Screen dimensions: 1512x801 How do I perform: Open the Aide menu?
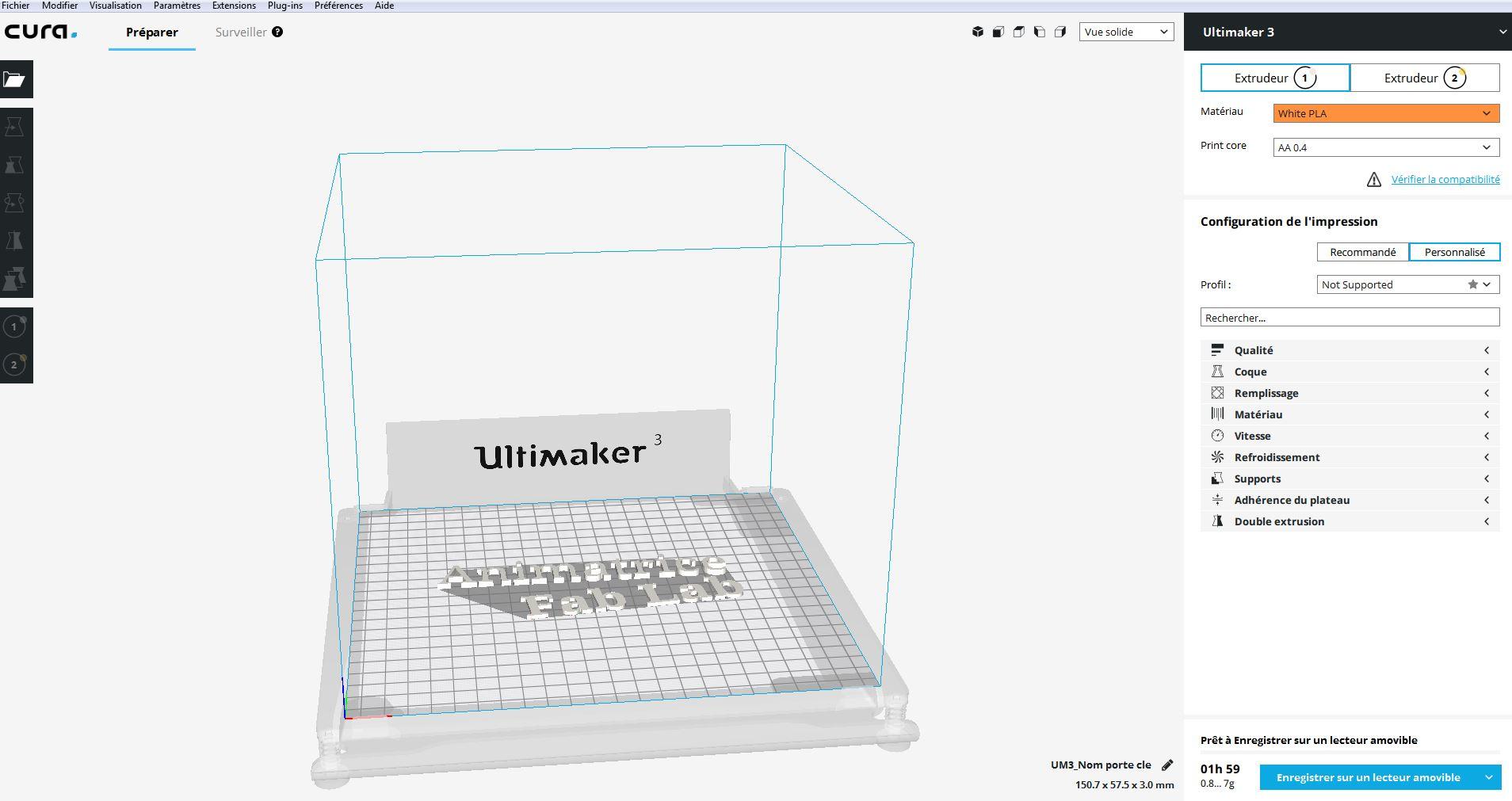[384, 6]
